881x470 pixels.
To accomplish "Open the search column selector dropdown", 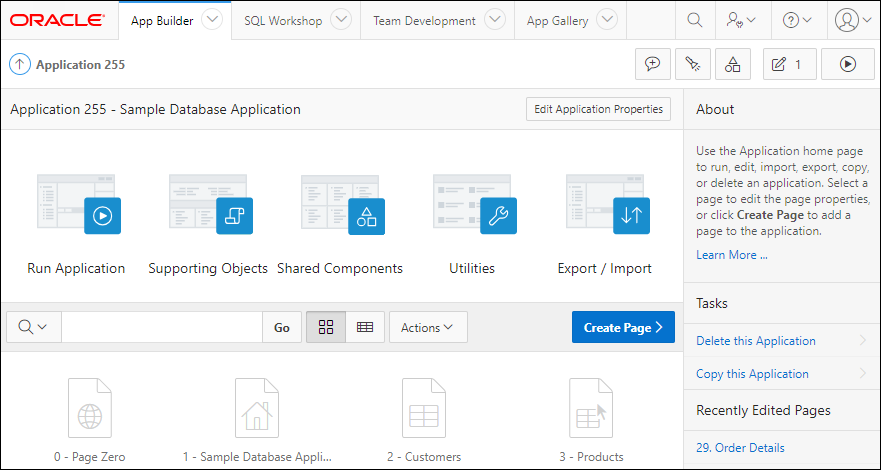I will (34, 327).
